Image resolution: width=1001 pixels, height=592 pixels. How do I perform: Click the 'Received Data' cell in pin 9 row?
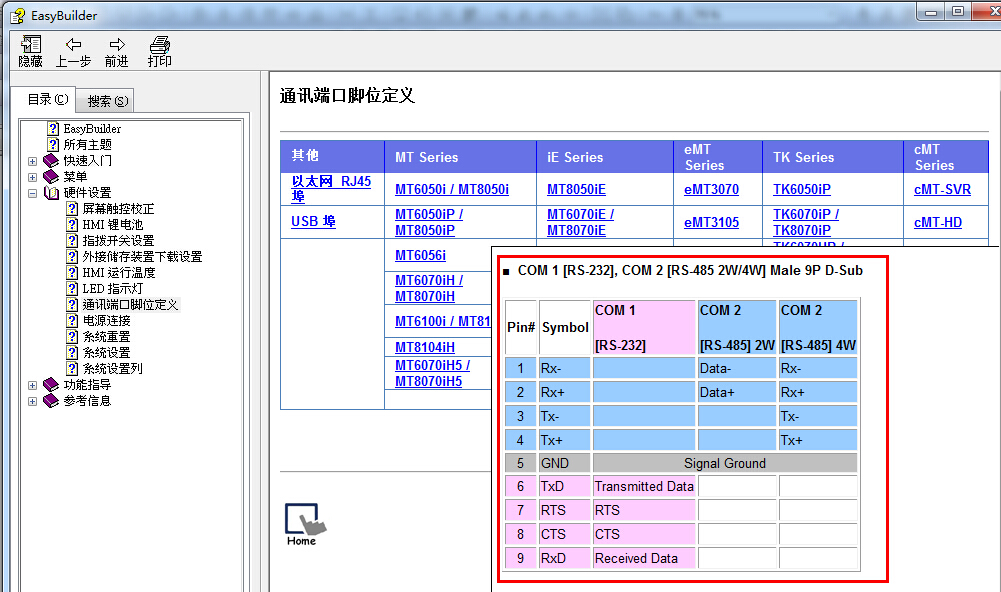pos(644,558)
